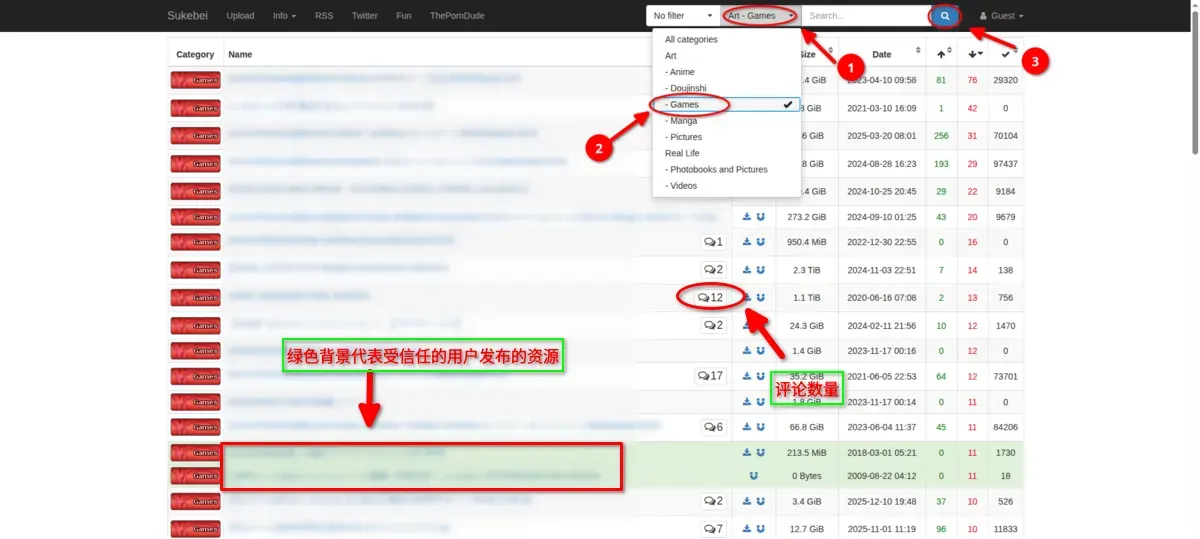Open the Art - Games category dropdown
Viewport: 1200px width, 539px height.
(x=761, y=16)
